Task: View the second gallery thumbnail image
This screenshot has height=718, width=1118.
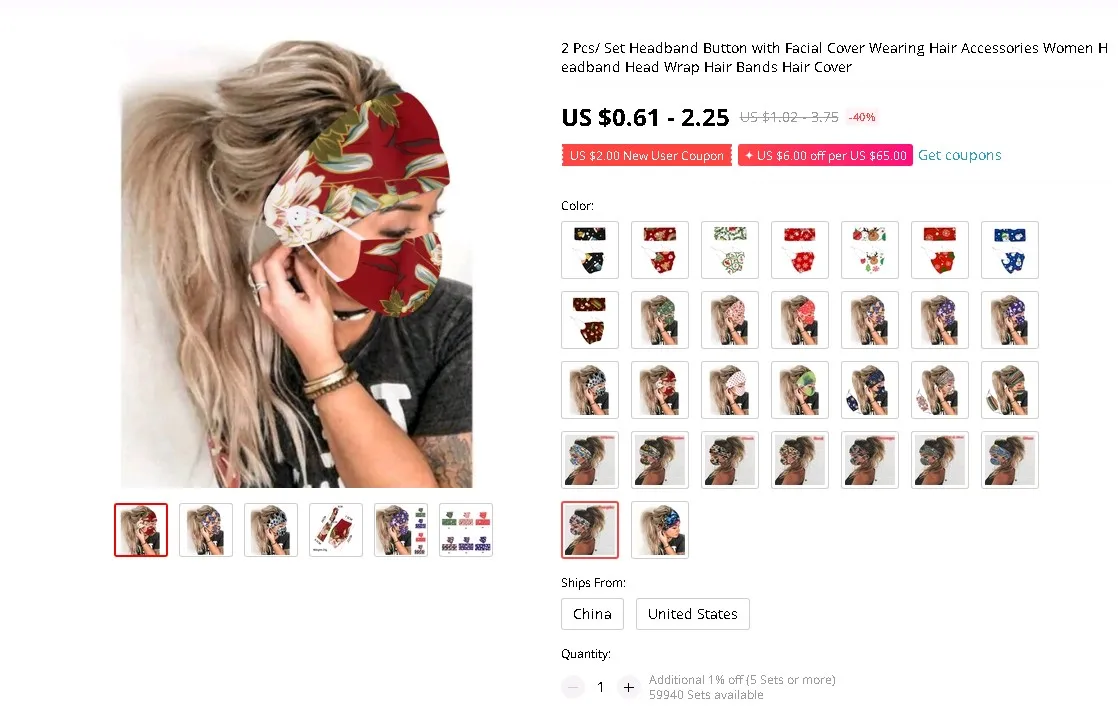Action: pos(206,530)
